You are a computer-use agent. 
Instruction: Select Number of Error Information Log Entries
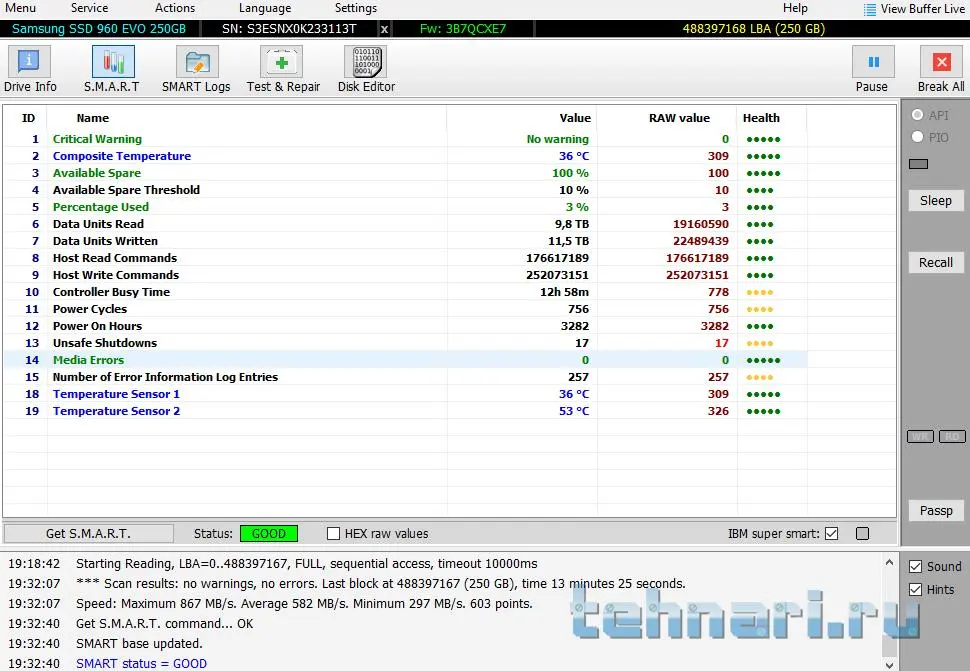406,377
